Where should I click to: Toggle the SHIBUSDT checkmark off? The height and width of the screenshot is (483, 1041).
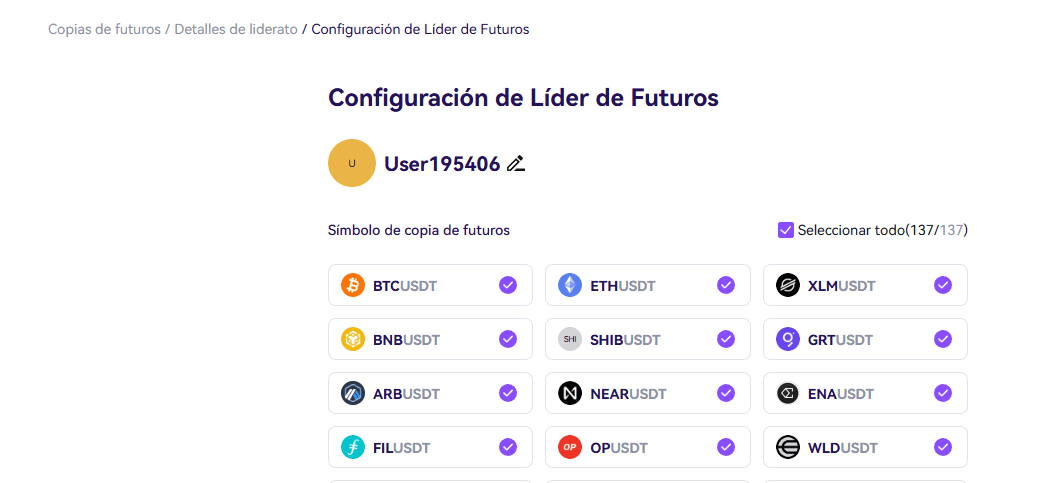726,340
